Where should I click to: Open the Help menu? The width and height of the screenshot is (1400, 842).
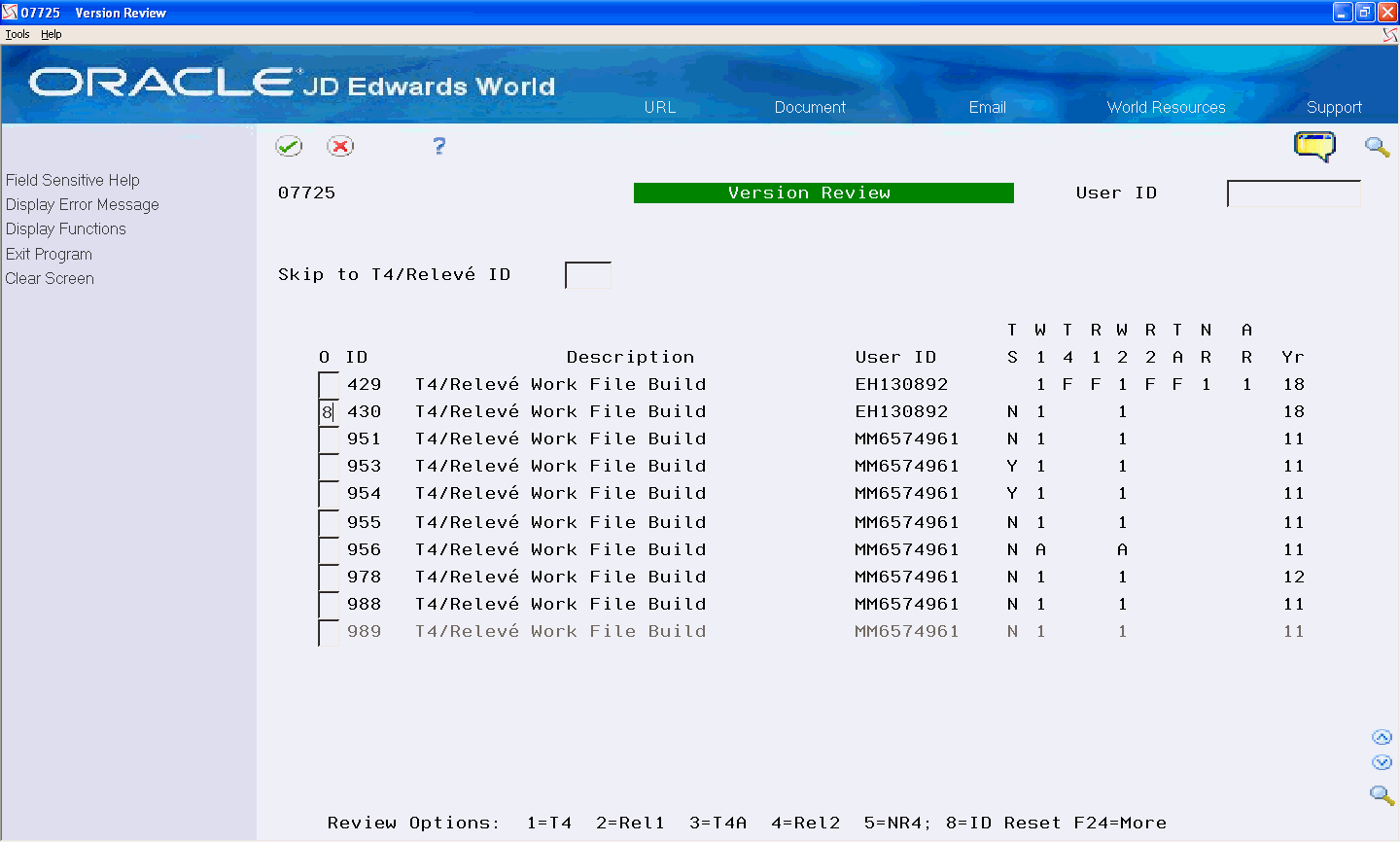(52, 34)
